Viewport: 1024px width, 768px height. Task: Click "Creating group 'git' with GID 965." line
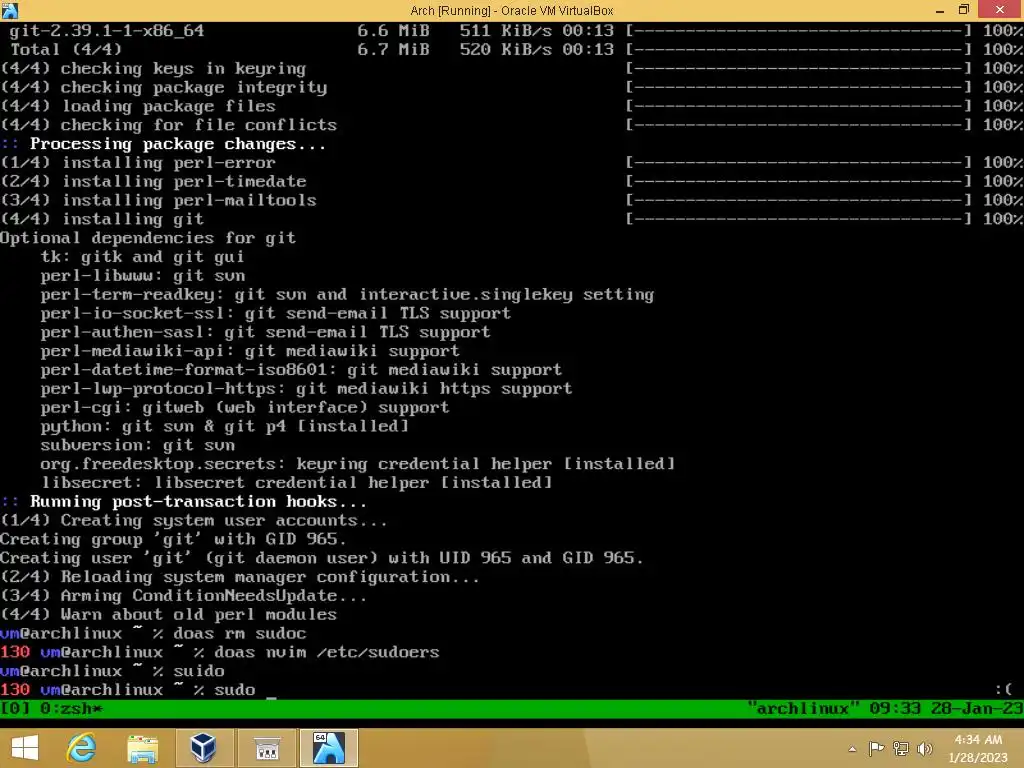(173, 539)
